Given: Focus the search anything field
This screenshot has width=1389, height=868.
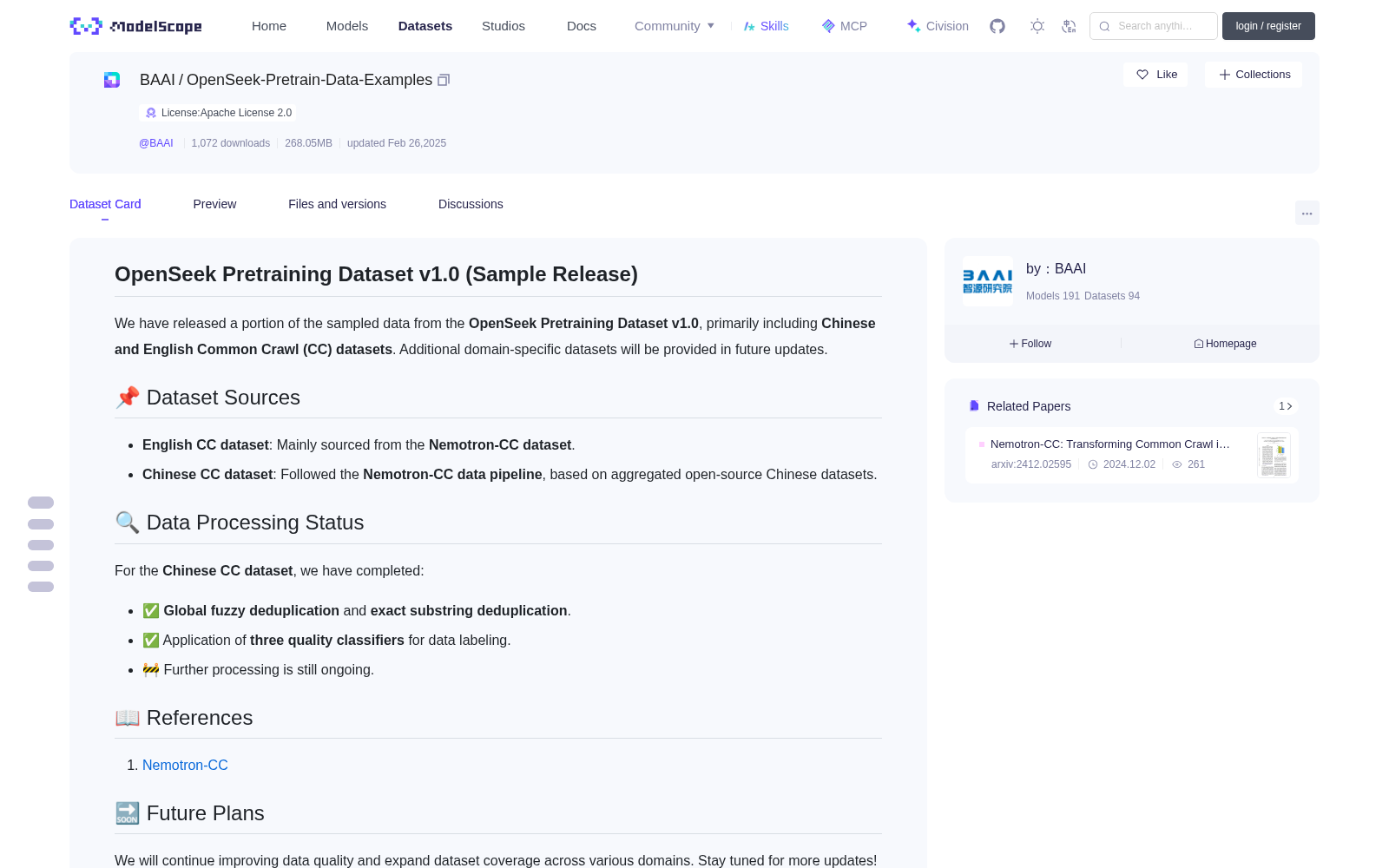Looking at the screenshot, I should click(1154, 26).
